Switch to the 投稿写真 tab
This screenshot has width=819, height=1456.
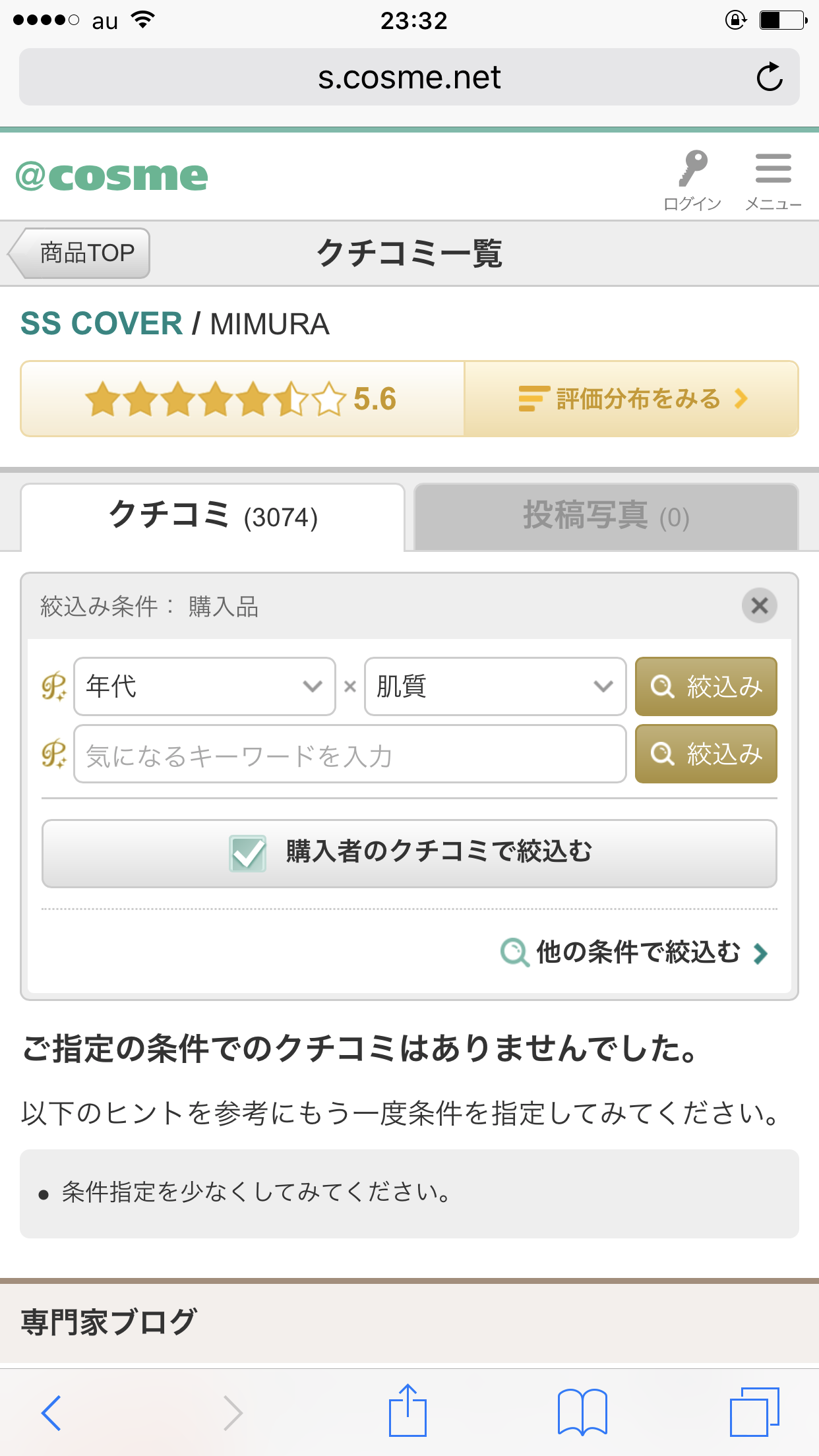pos(606,517)
